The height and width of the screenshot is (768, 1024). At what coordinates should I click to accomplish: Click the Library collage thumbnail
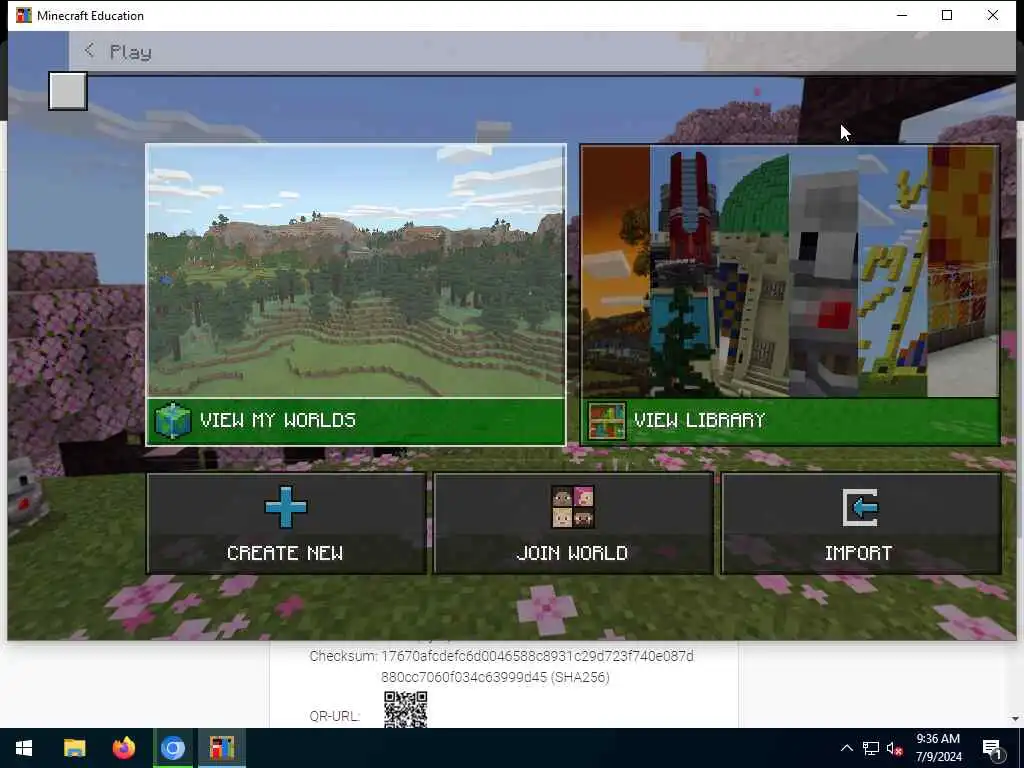tap(790, 270)
